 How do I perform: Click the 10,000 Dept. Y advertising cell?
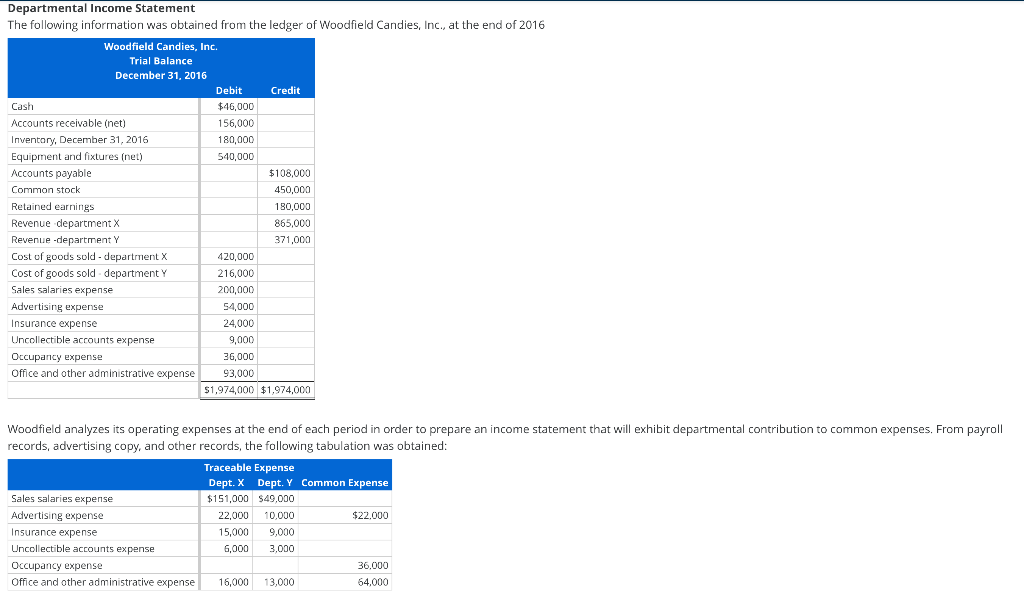[x=279, y=515]
